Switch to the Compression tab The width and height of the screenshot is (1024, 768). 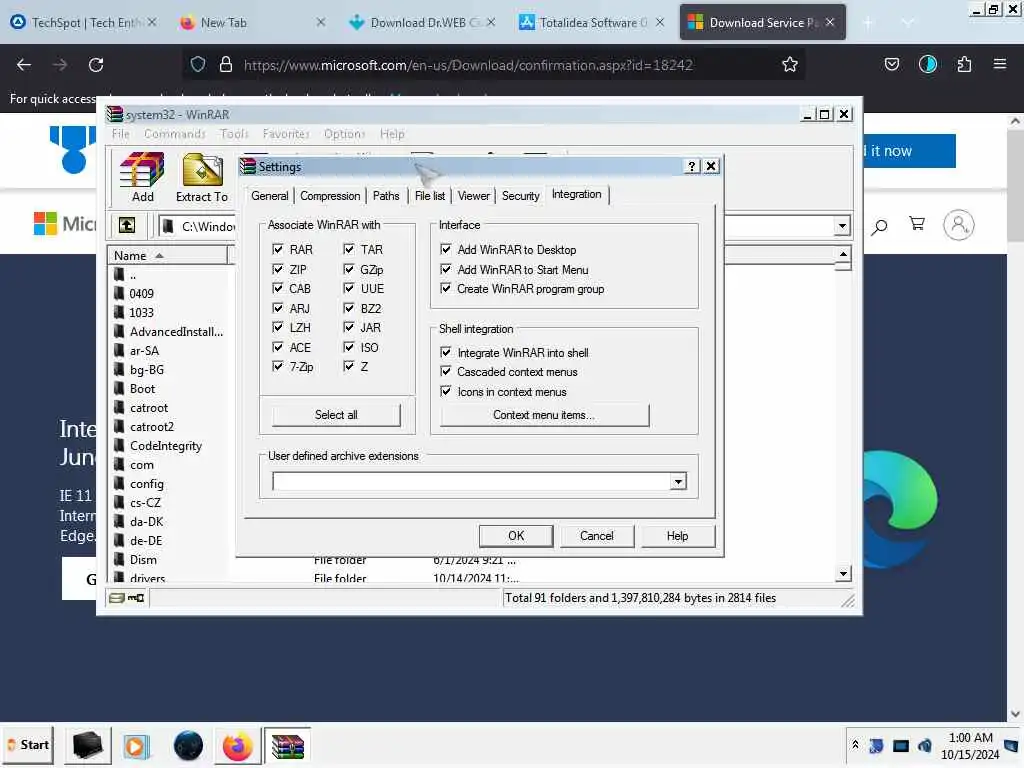pyautogui.click(x=330, y=196)
